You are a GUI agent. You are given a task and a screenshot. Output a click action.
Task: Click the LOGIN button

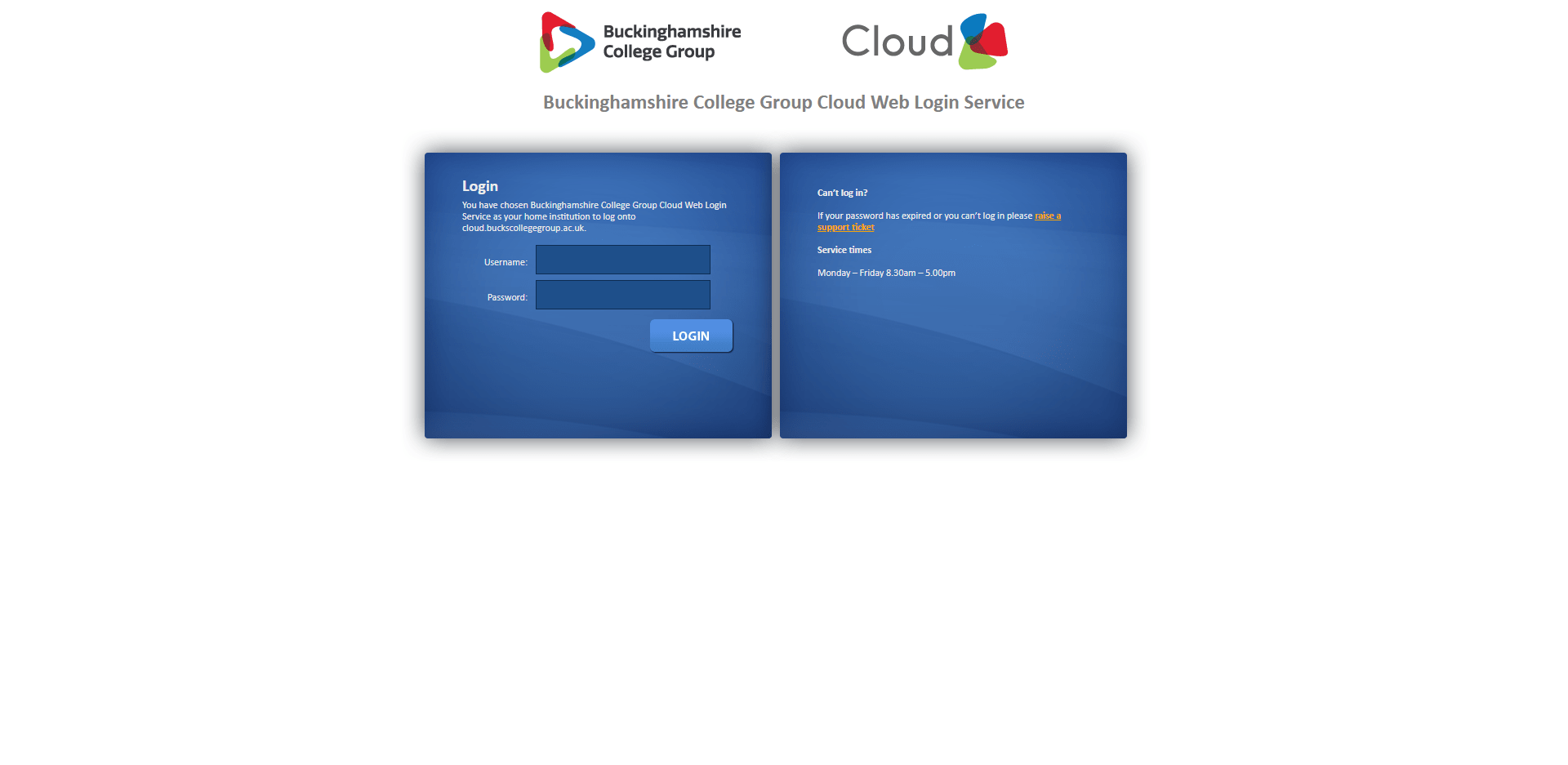click(691, 336)
